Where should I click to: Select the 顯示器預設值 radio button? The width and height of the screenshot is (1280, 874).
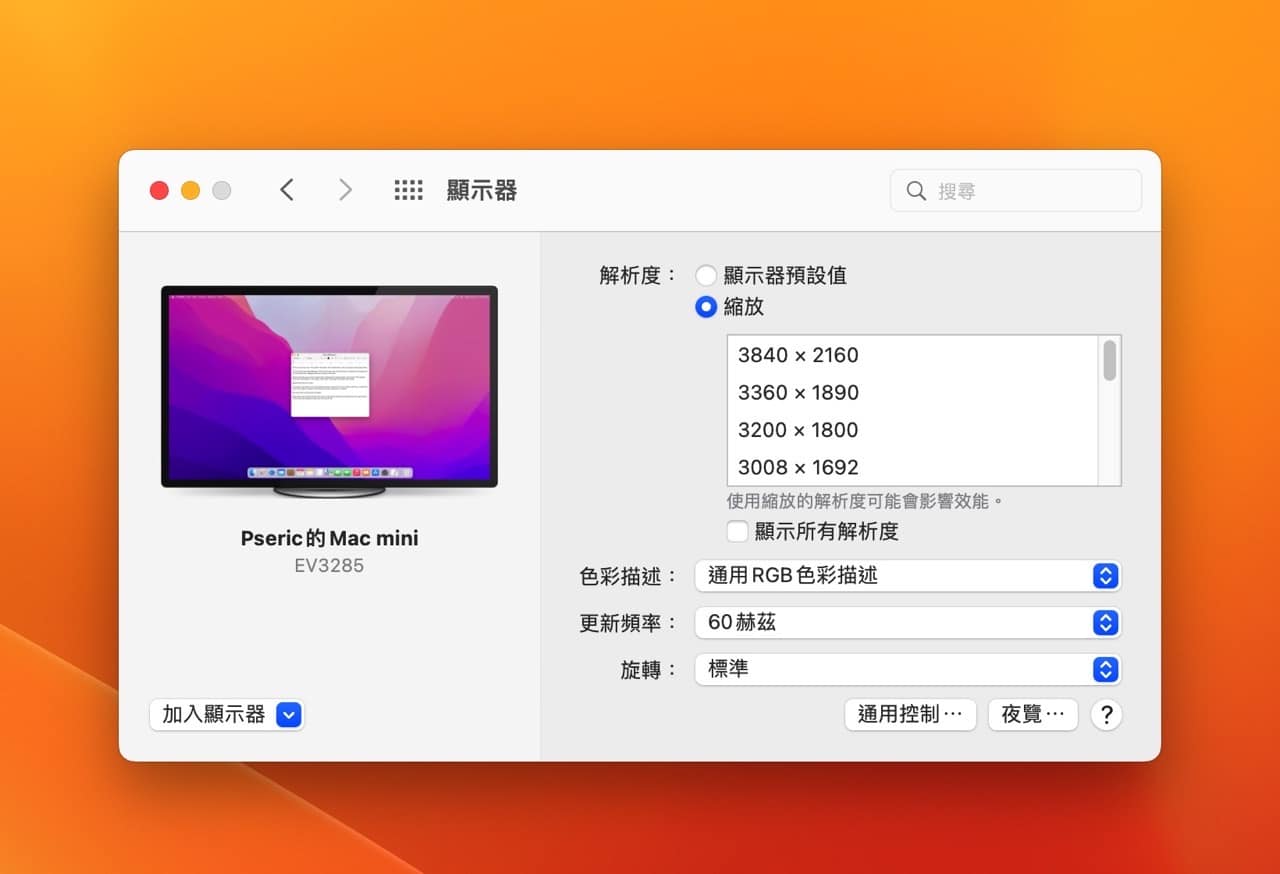[x=706, y=275]
